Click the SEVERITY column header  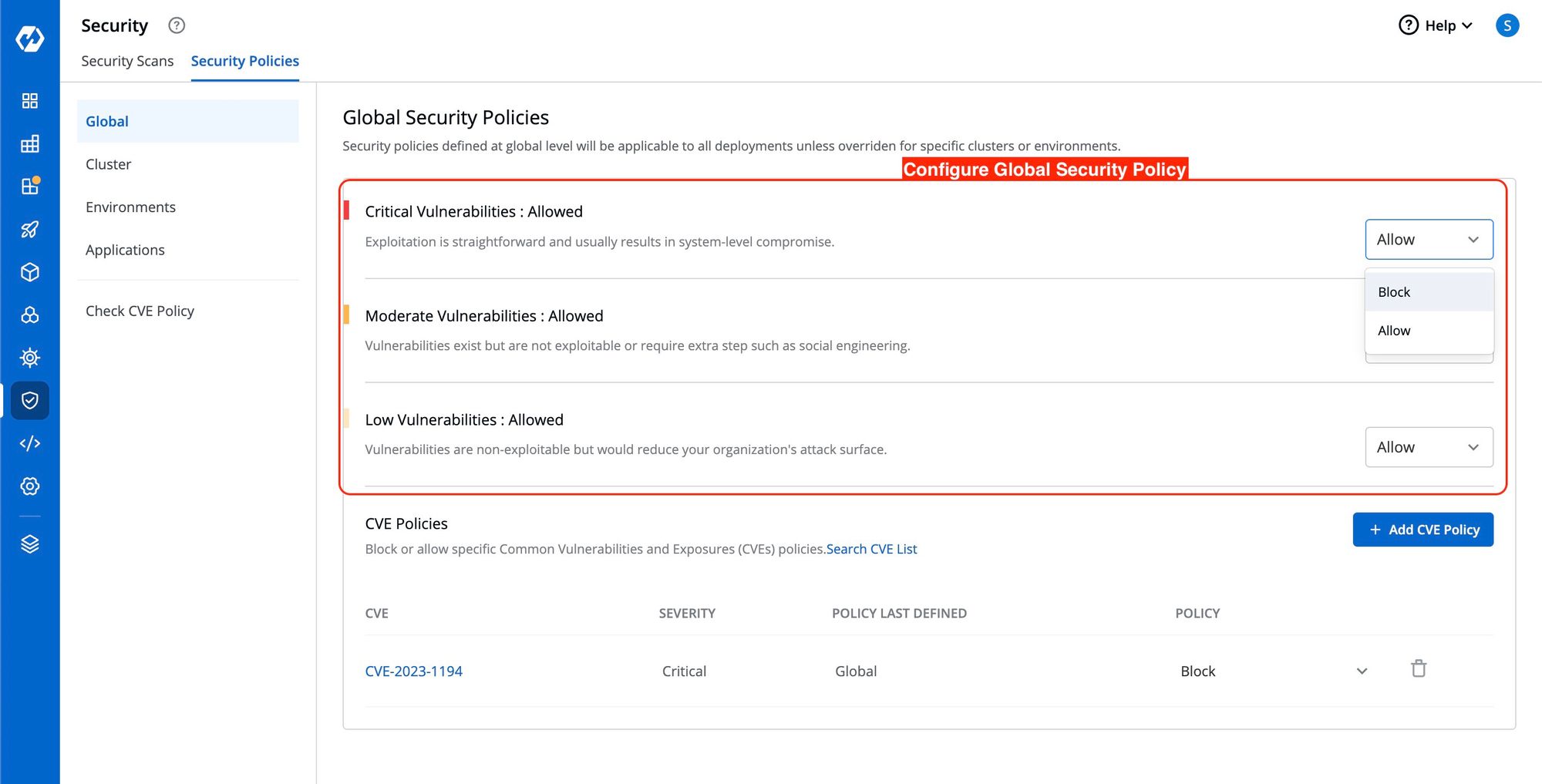tap(687, 614)
